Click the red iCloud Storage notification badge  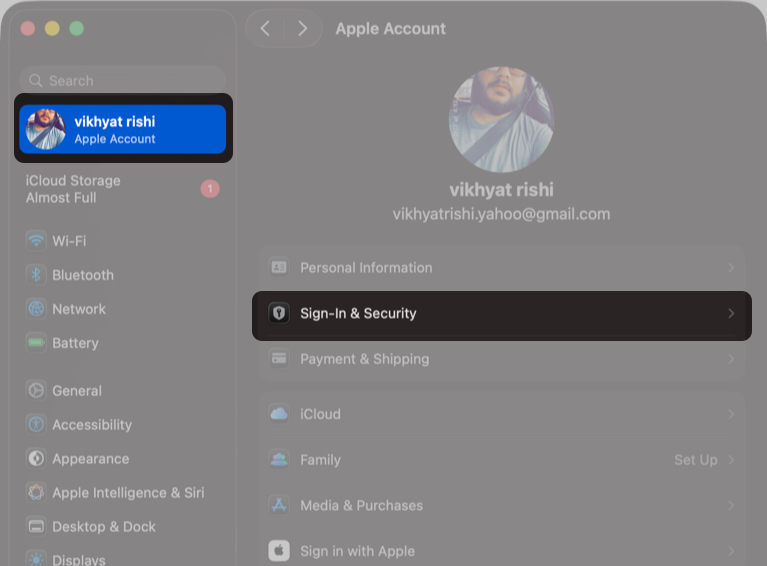(210, 188)
